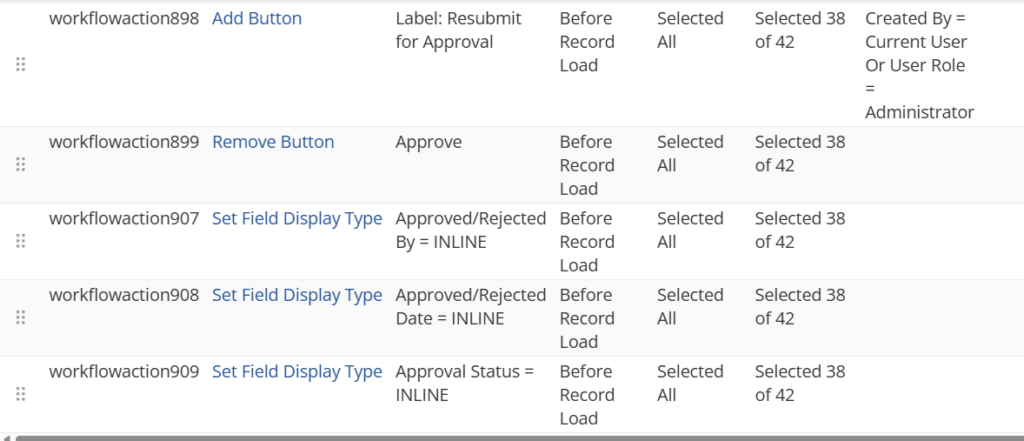This screenshot has width=1024, height=441.
Task: Click 'Selected All' in workflowaction909 row
Action: [x=690, y=383]
